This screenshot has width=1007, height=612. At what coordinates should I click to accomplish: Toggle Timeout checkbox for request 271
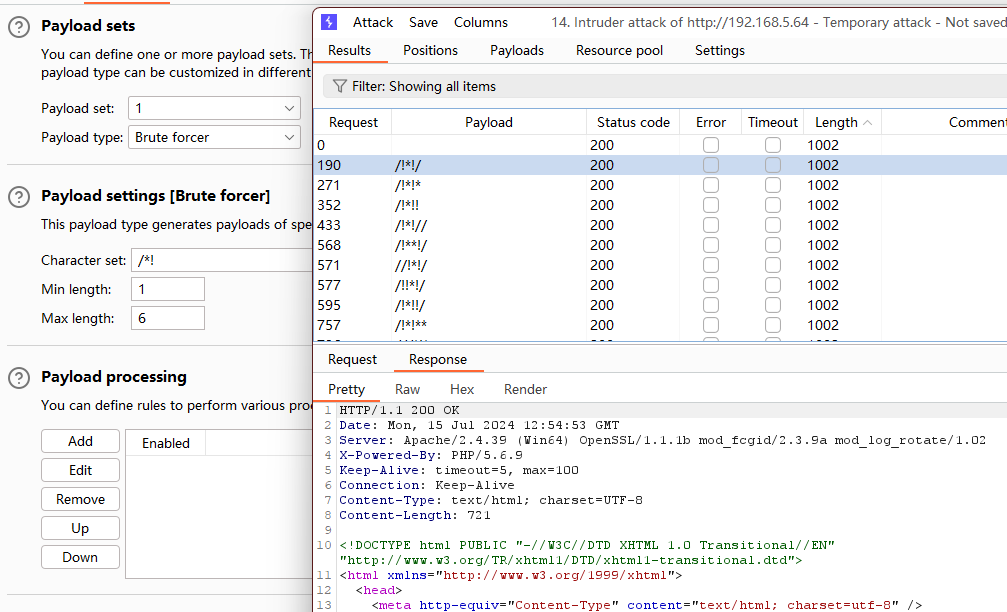773,185
